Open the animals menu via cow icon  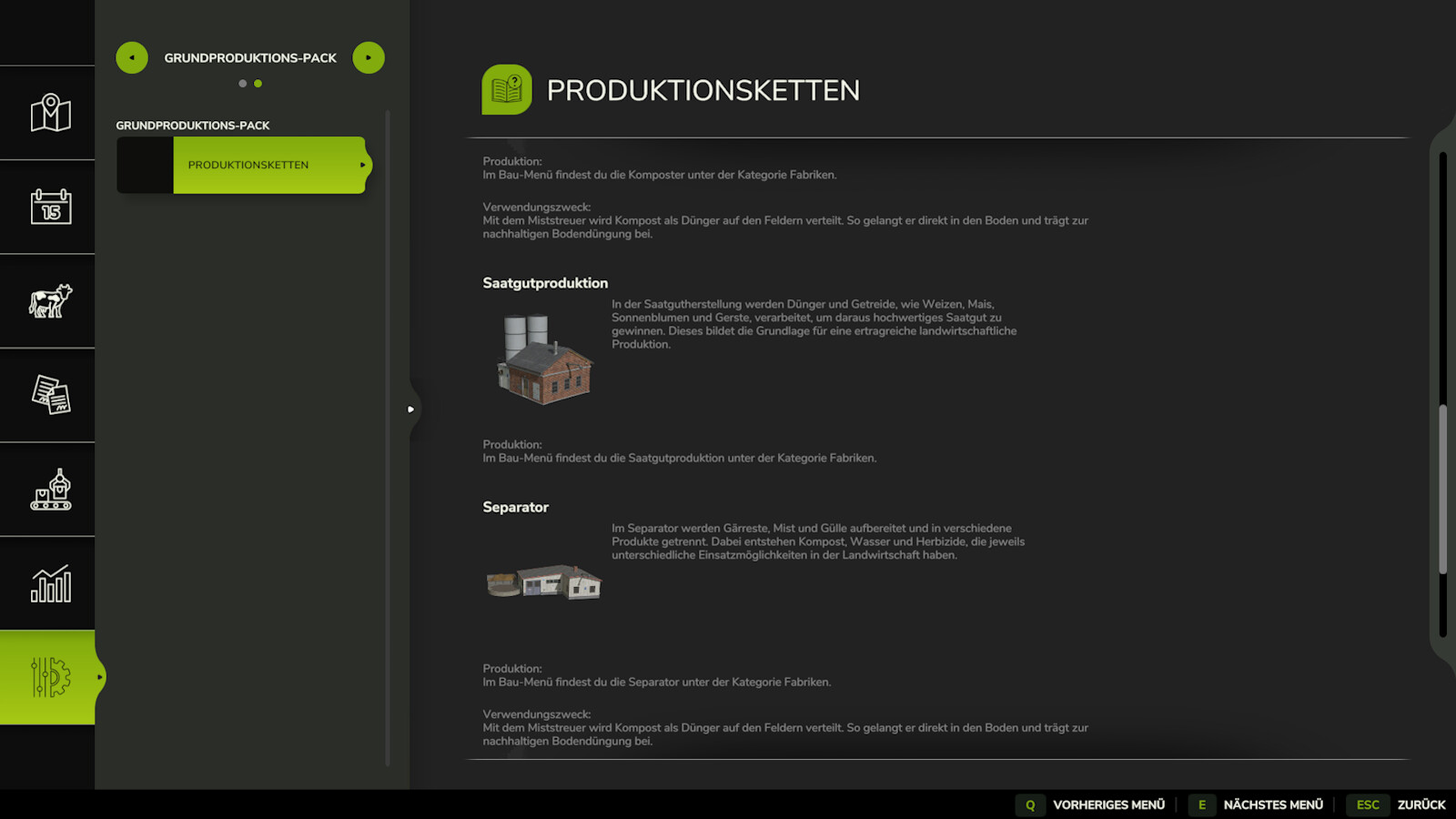[47, 302]
